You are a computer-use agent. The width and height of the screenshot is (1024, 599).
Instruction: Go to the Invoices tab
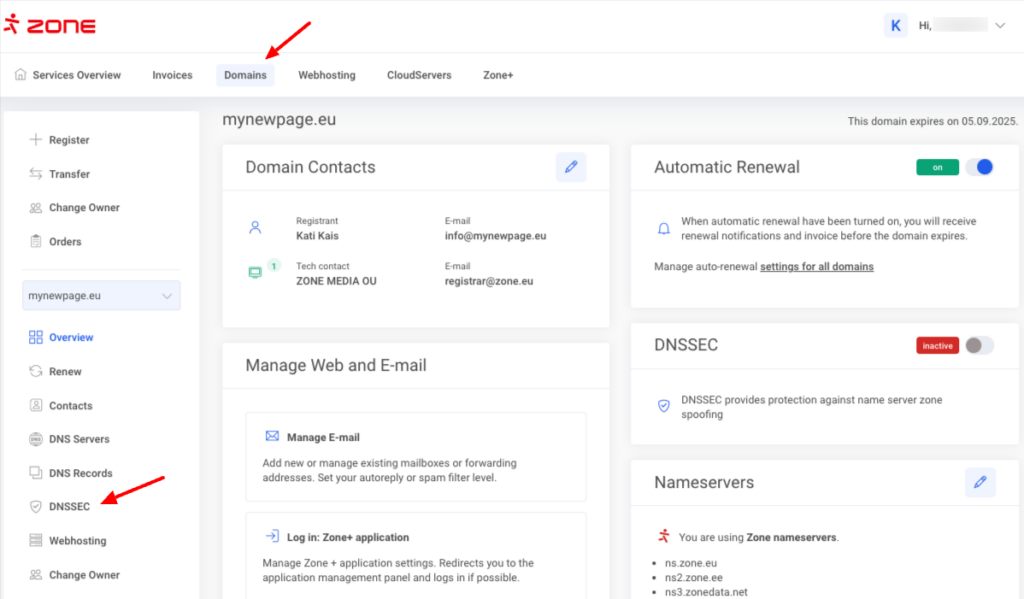point(172,75)
